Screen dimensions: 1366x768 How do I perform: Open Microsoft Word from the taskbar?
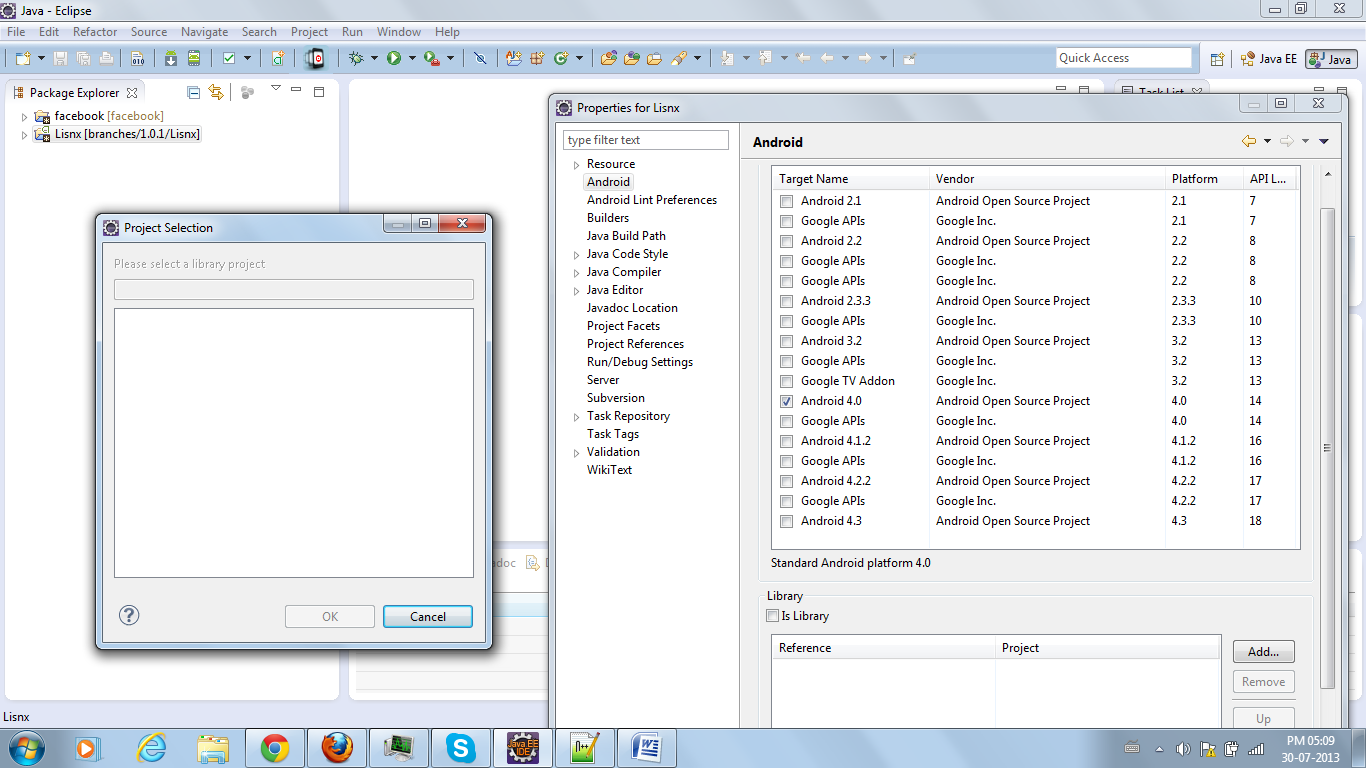coord(647,748)
